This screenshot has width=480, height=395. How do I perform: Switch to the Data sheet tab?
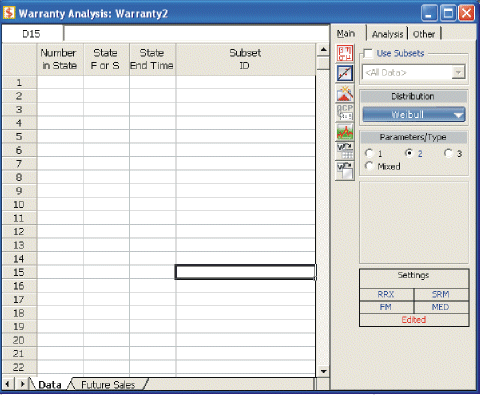(50, 385)
